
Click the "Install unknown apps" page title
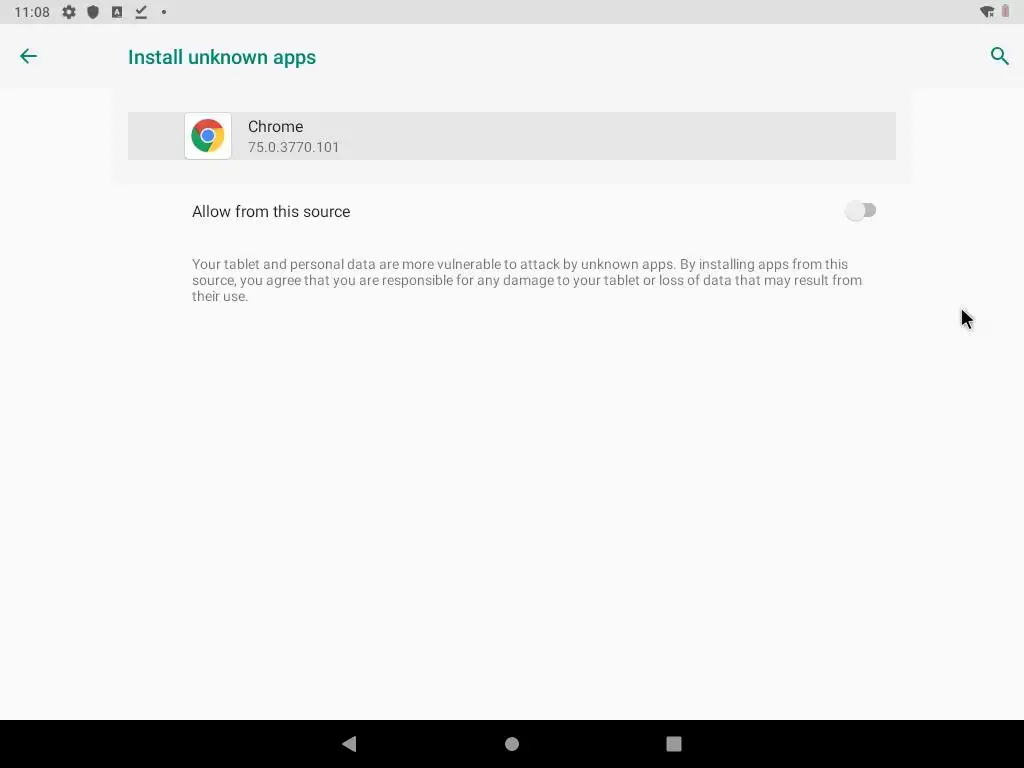point(222,57)
